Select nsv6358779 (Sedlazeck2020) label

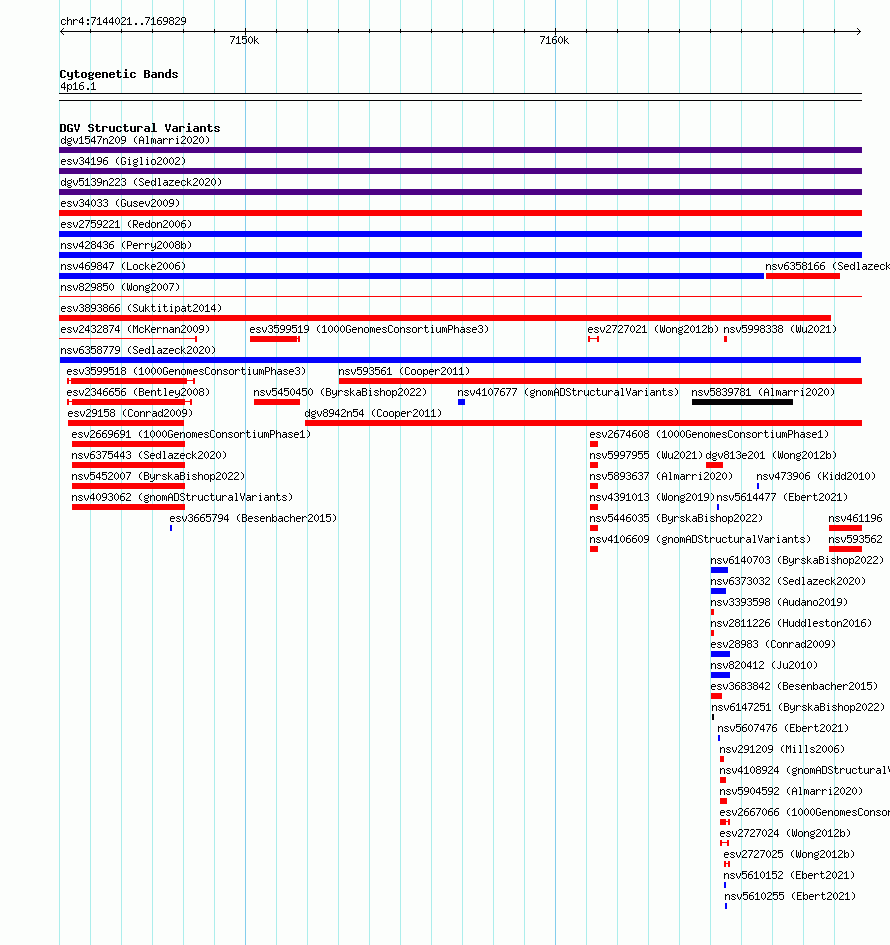[138, 351]
